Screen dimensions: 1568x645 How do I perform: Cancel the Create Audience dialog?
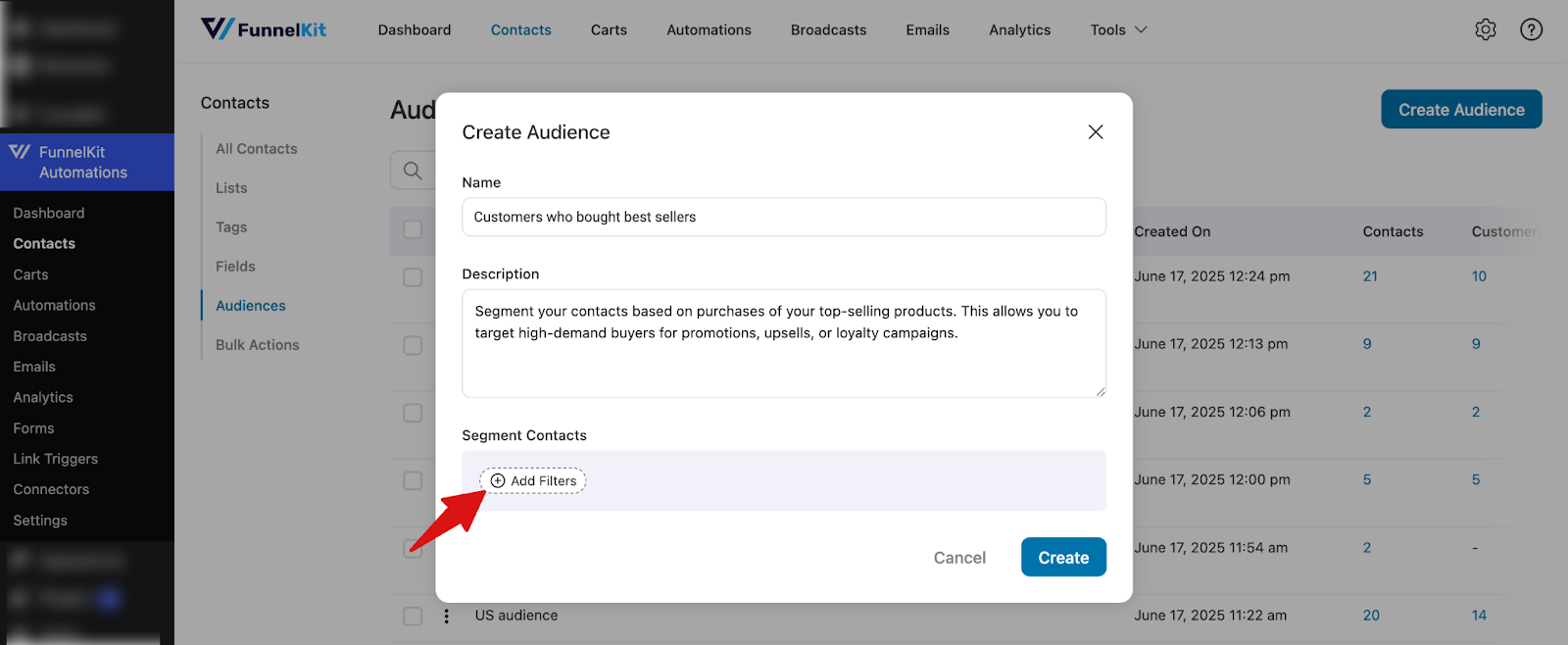point(959,557)
